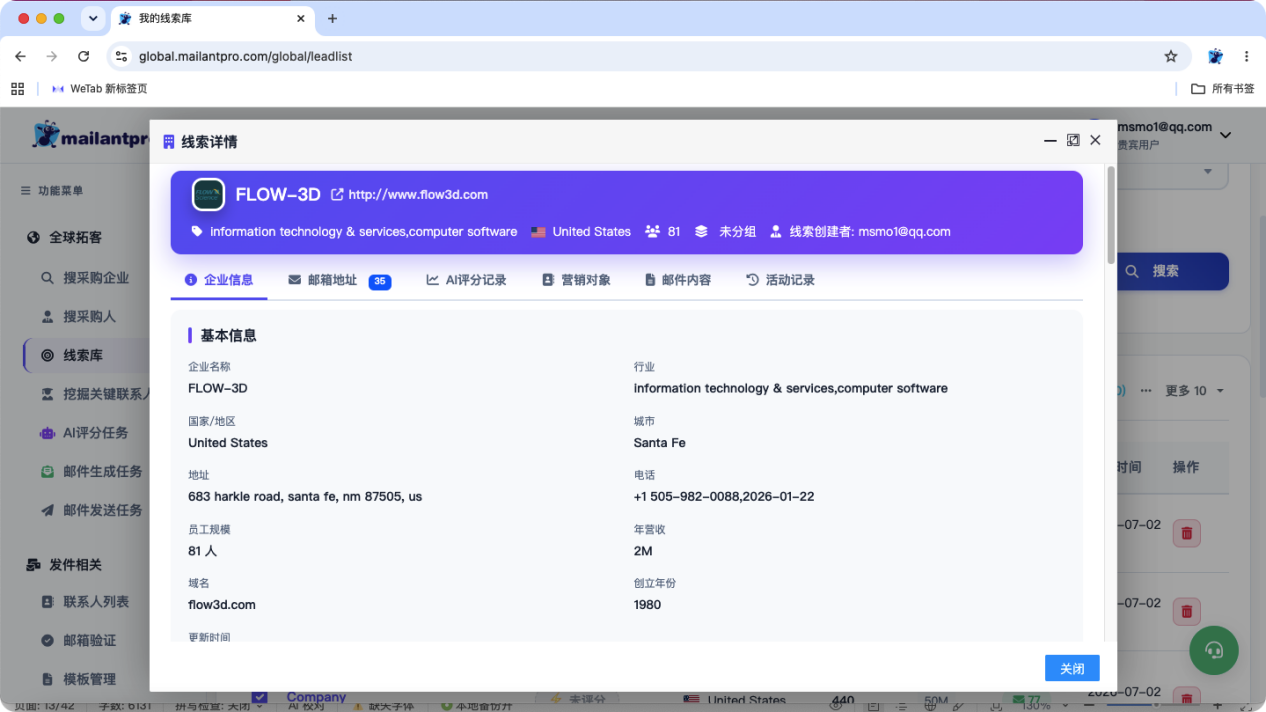Click the 年营收 value 2M
1266x712 pixels.
pyautogui.click(x=644, y=551)
